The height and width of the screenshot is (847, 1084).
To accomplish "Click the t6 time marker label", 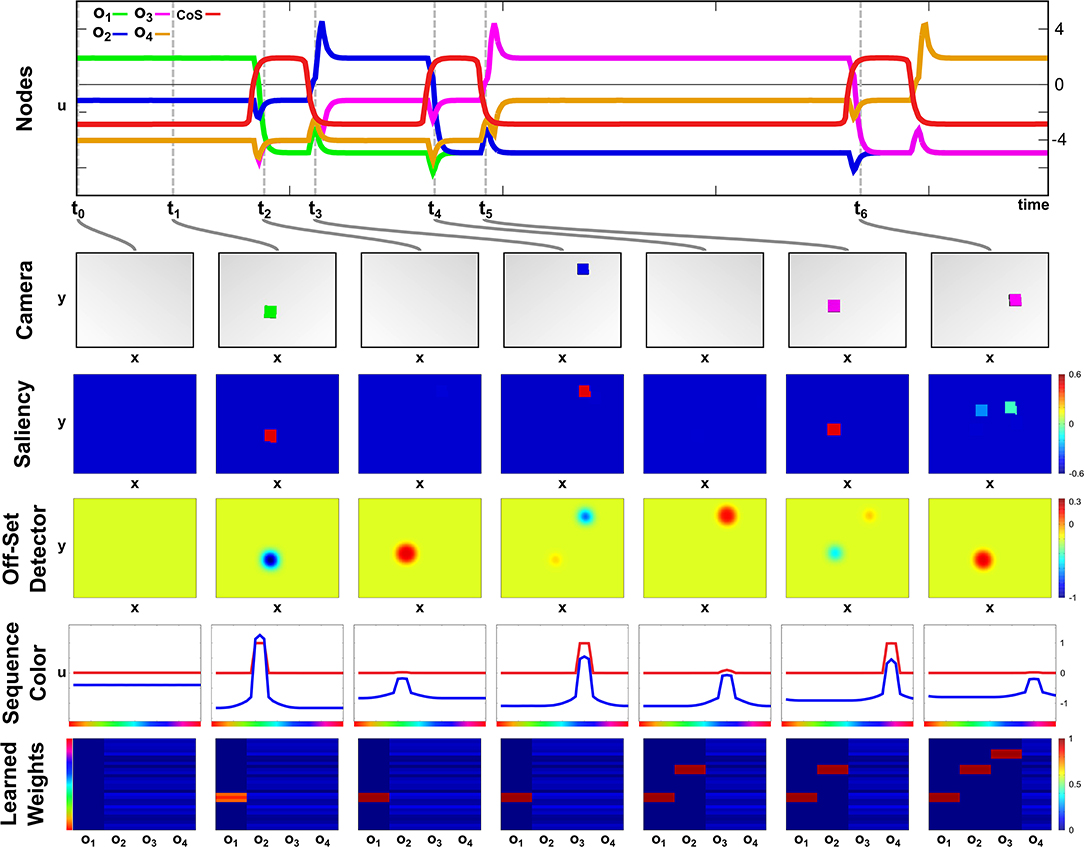I will pos(860,208).
